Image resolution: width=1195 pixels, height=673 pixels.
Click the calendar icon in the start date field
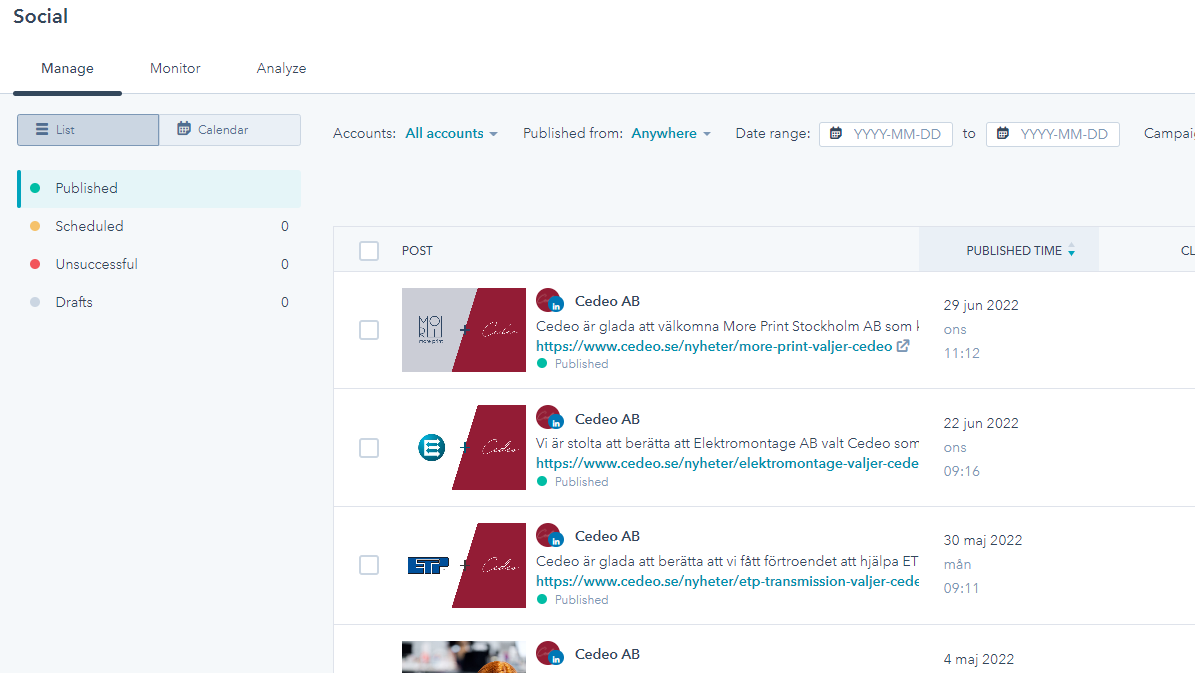click(x=836, y=133)
